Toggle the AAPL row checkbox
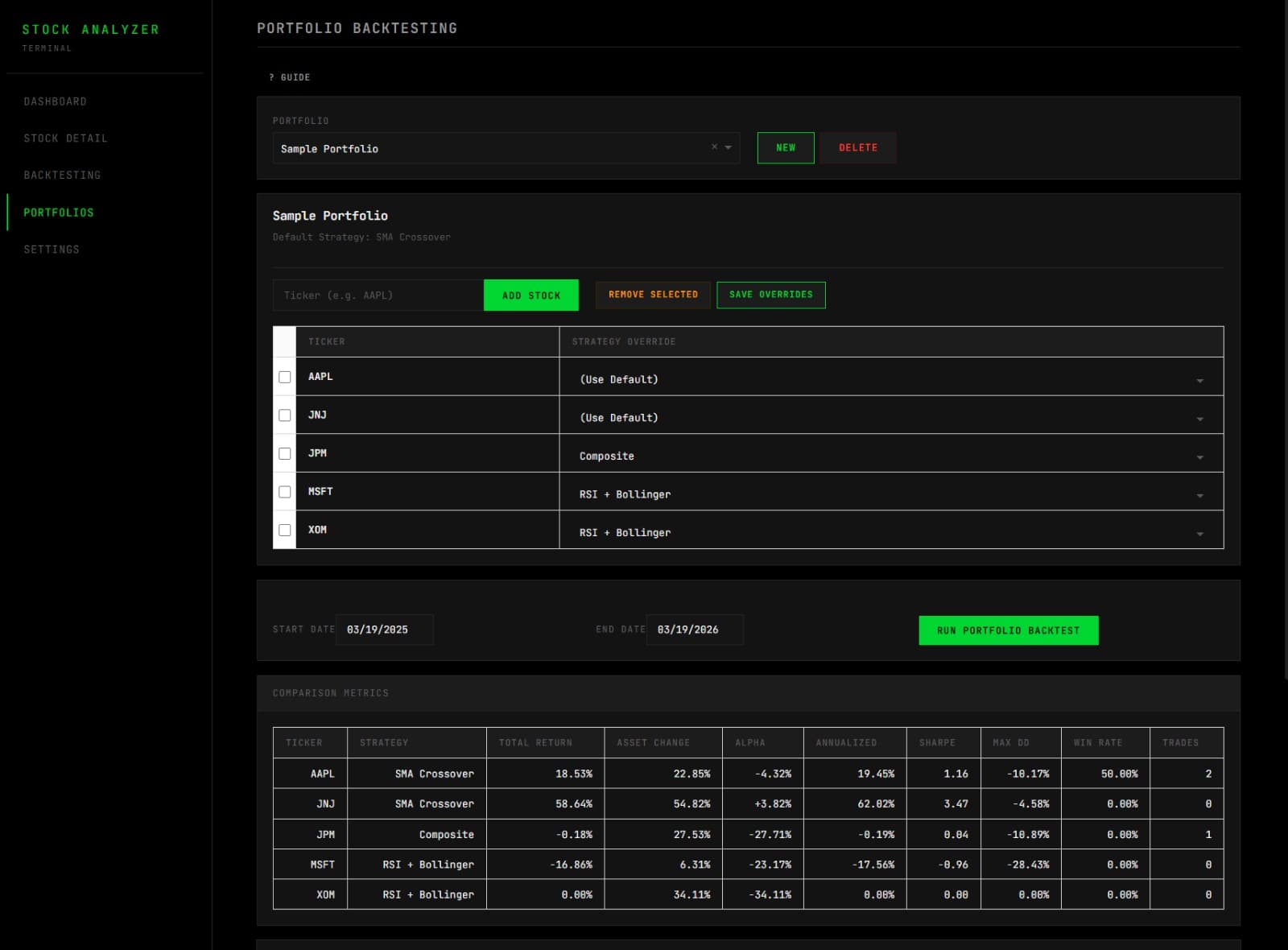 click(284, 377)
